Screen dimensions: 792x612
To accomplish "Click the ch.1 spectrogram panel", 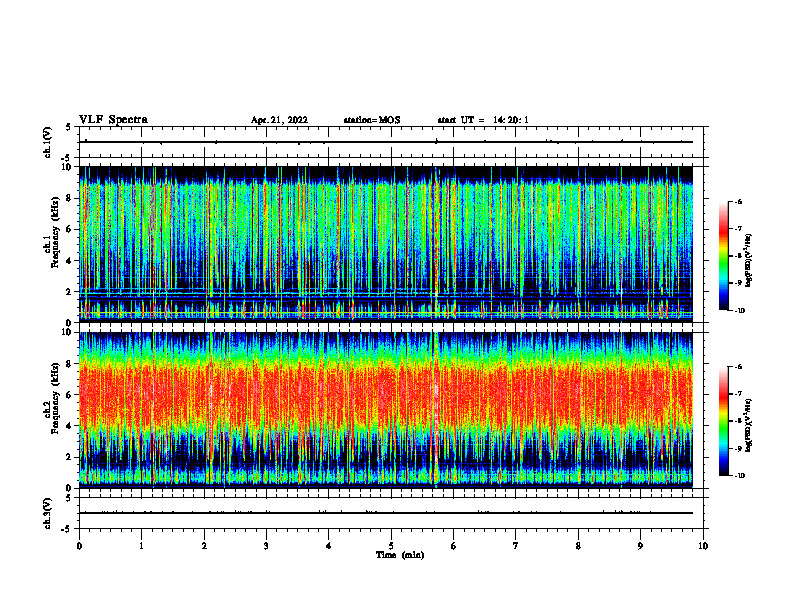I will [386, 244].
